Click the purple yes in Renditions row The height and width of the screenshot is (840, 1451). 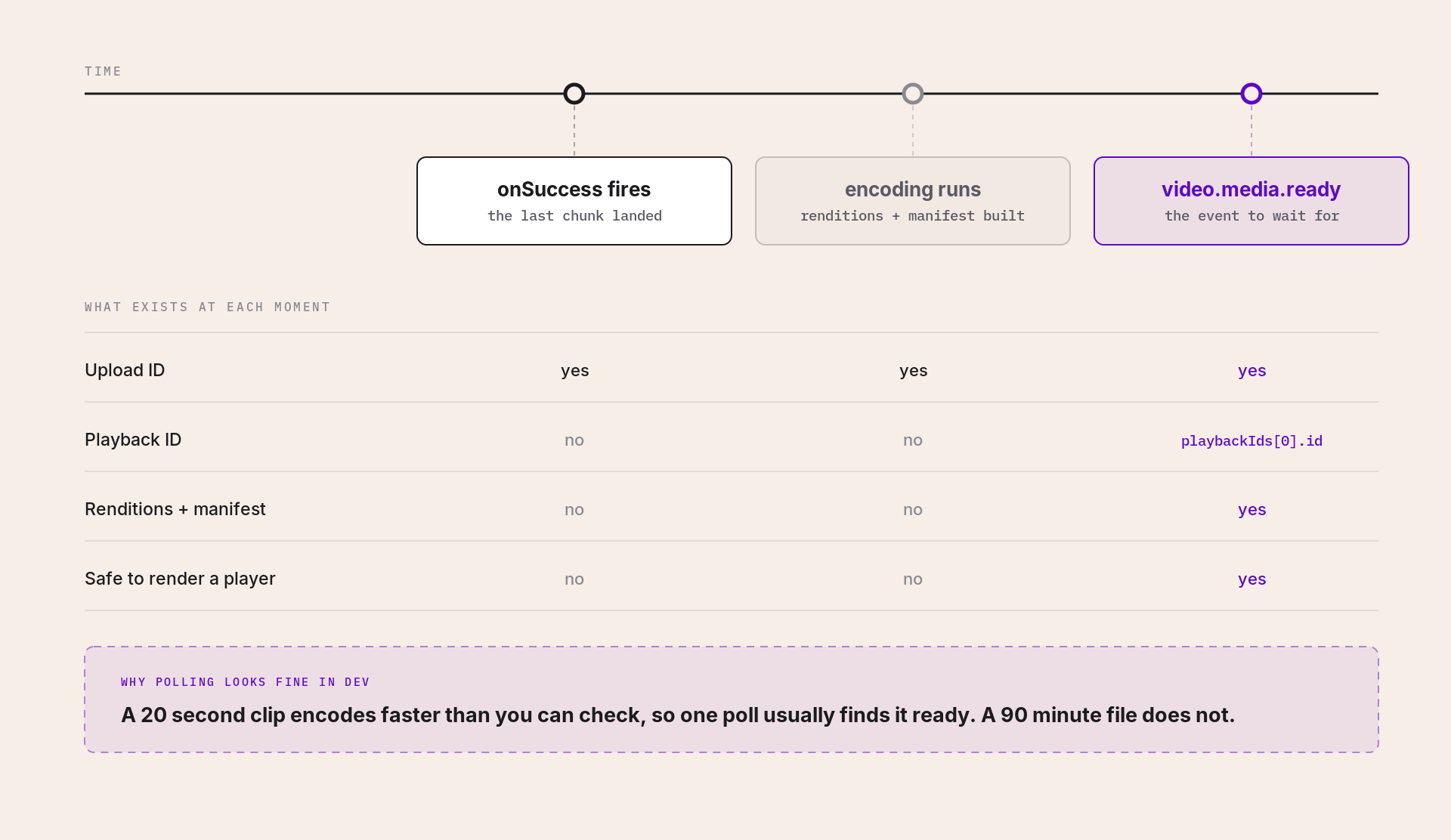coord(1251,510)
